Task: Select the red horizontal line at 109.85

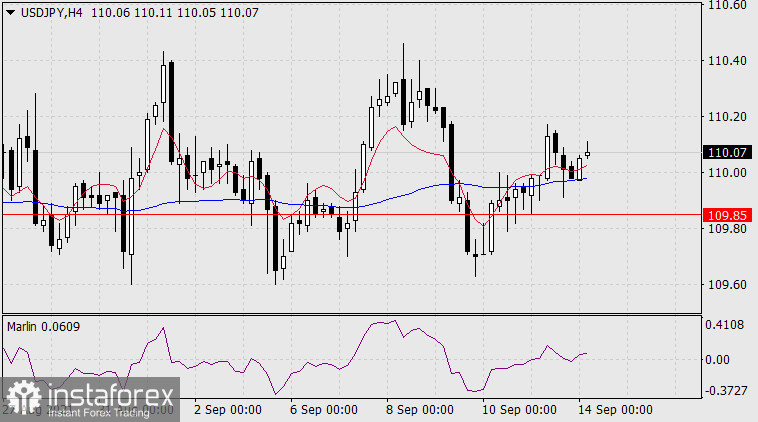Action: [x=352, y=214]
